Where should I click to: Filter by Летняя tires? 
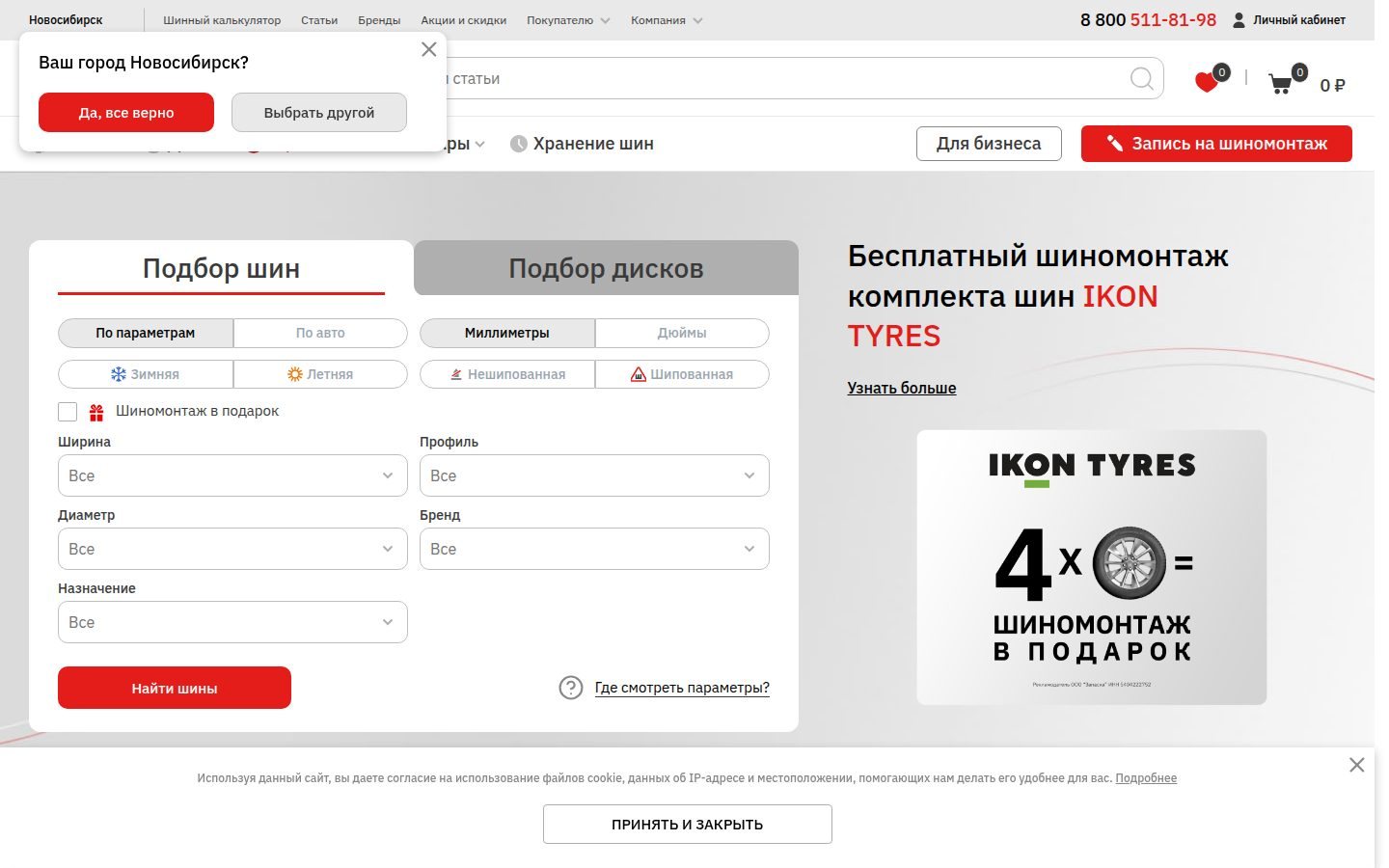(x=320, y=374)
